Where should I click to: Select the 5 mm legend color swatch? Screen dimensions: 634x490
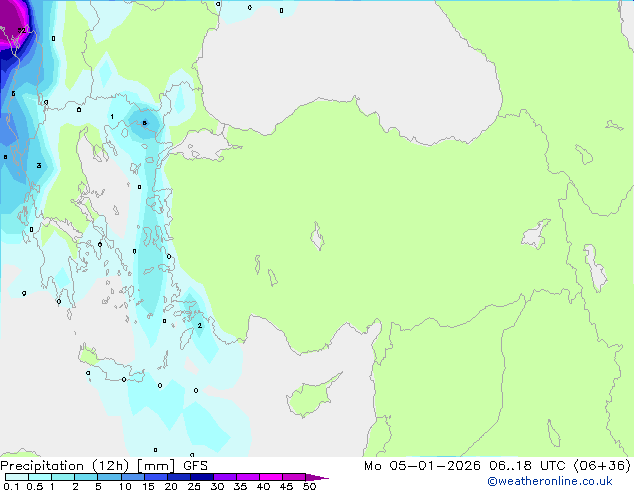click(x=109, y=477)
